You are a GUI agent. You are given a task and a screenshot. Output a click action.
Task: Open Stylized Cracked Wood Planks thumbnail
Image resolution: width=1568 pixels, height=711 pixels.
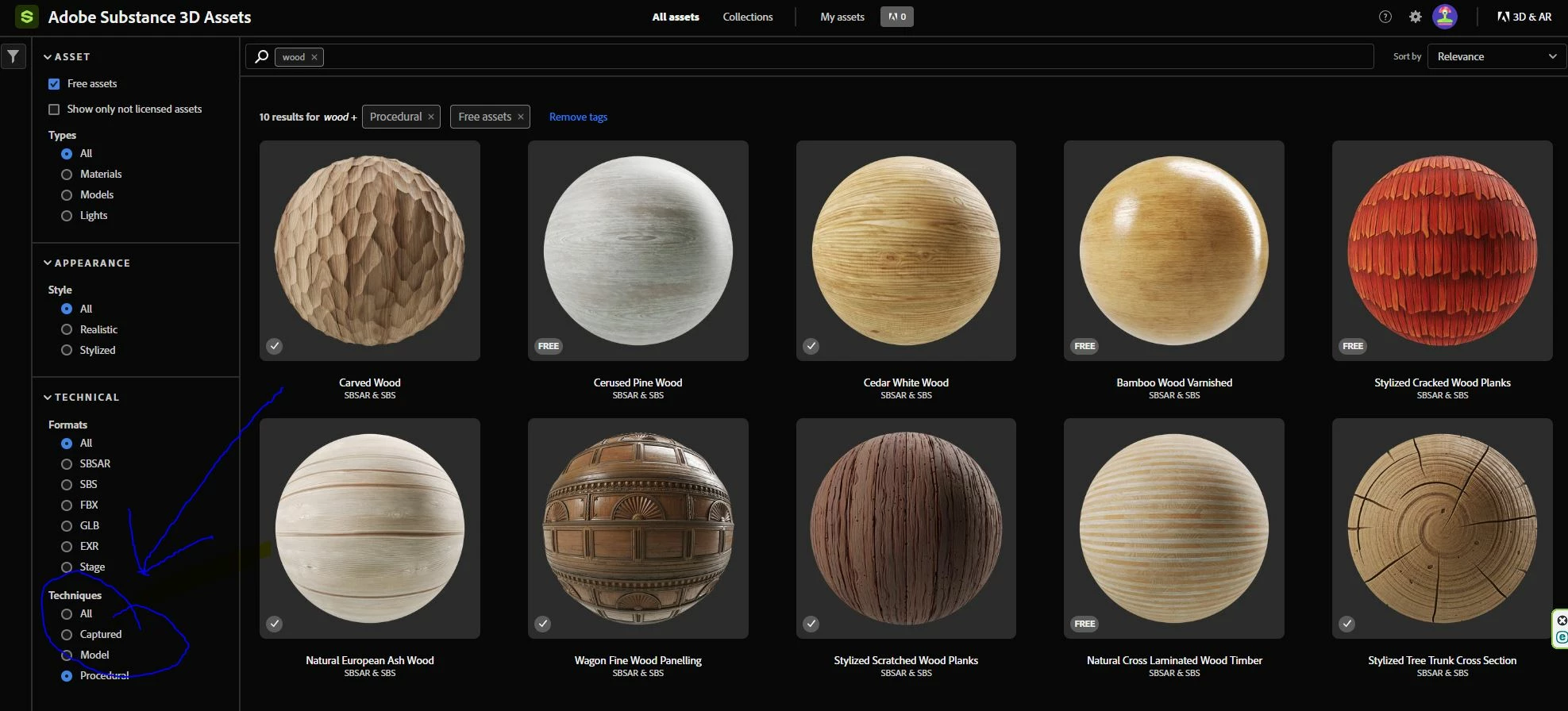tap(1443, 251)
